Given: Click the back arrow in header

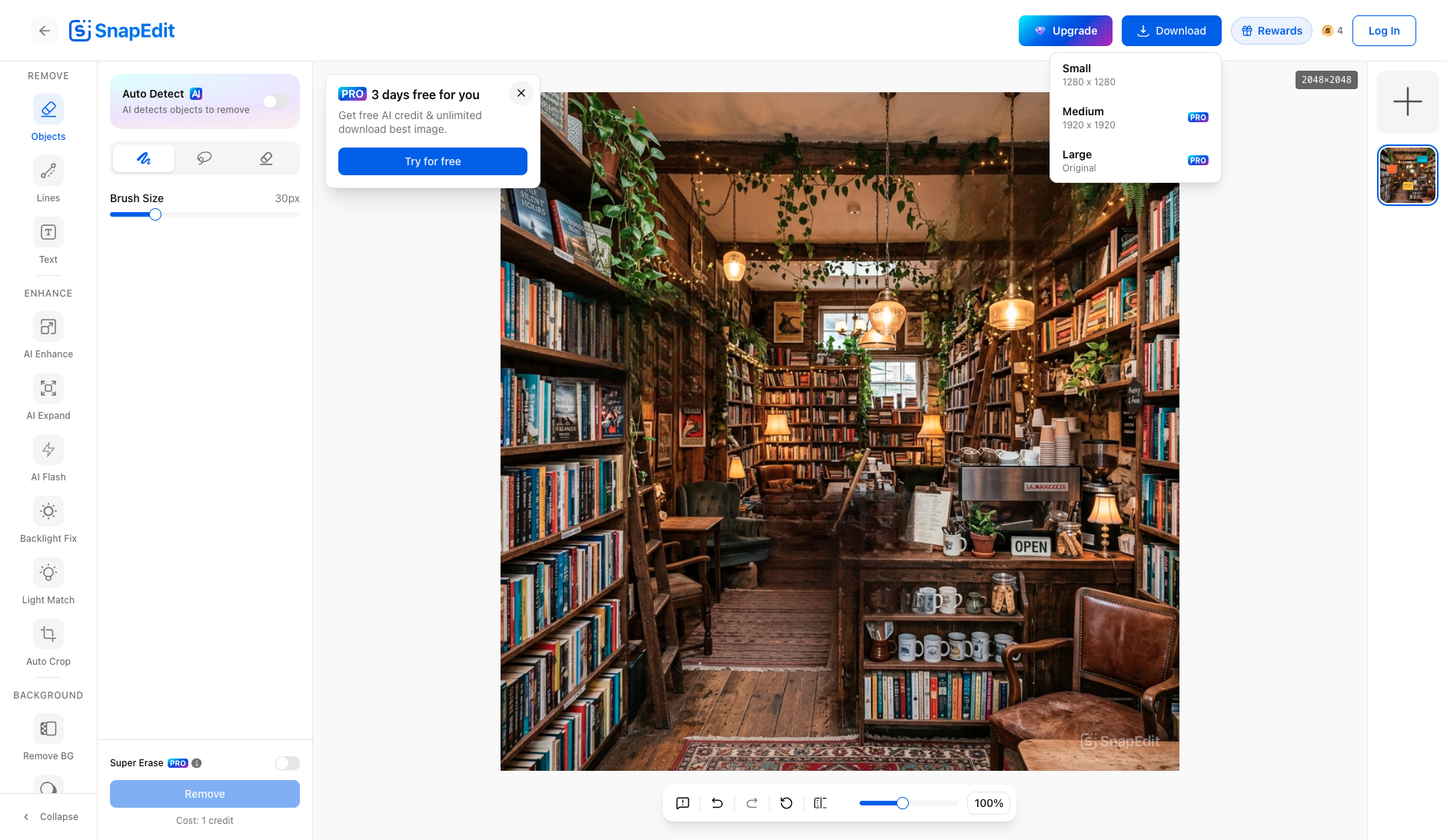Looking at the screenshot, I should tap(45, 31).
